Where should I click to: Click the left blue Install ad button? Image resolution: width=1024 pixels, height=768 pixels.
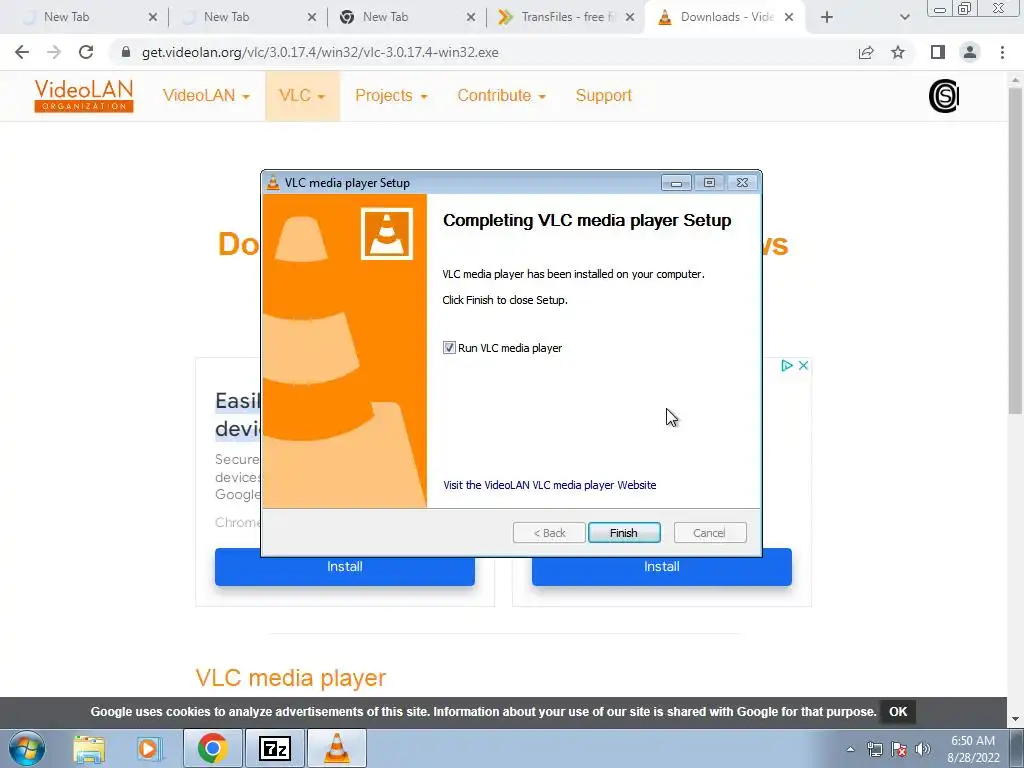tap(345, 567)
